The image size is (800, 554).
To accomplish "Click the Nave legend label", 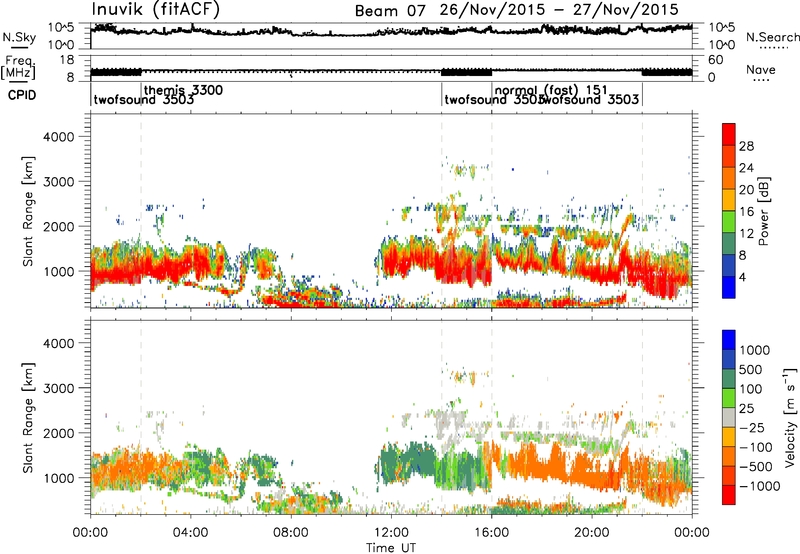I will point(760,70).
